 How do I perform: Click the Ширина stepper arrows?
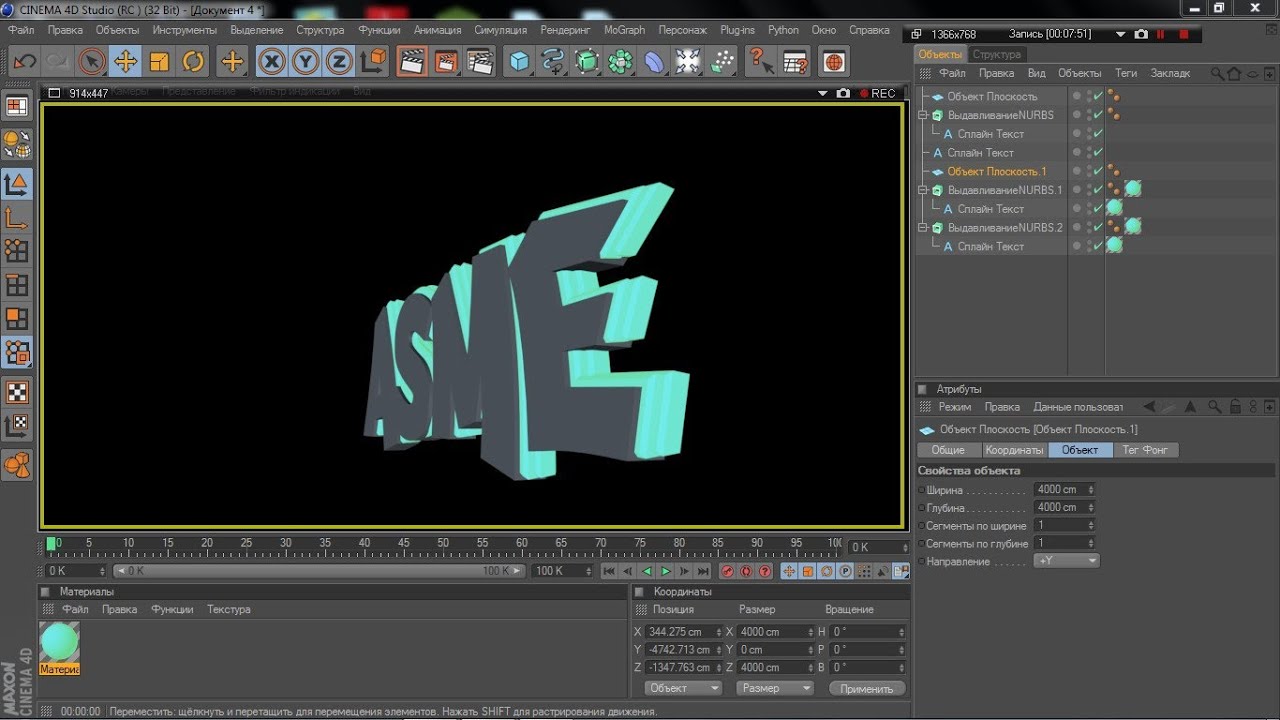1091,490
